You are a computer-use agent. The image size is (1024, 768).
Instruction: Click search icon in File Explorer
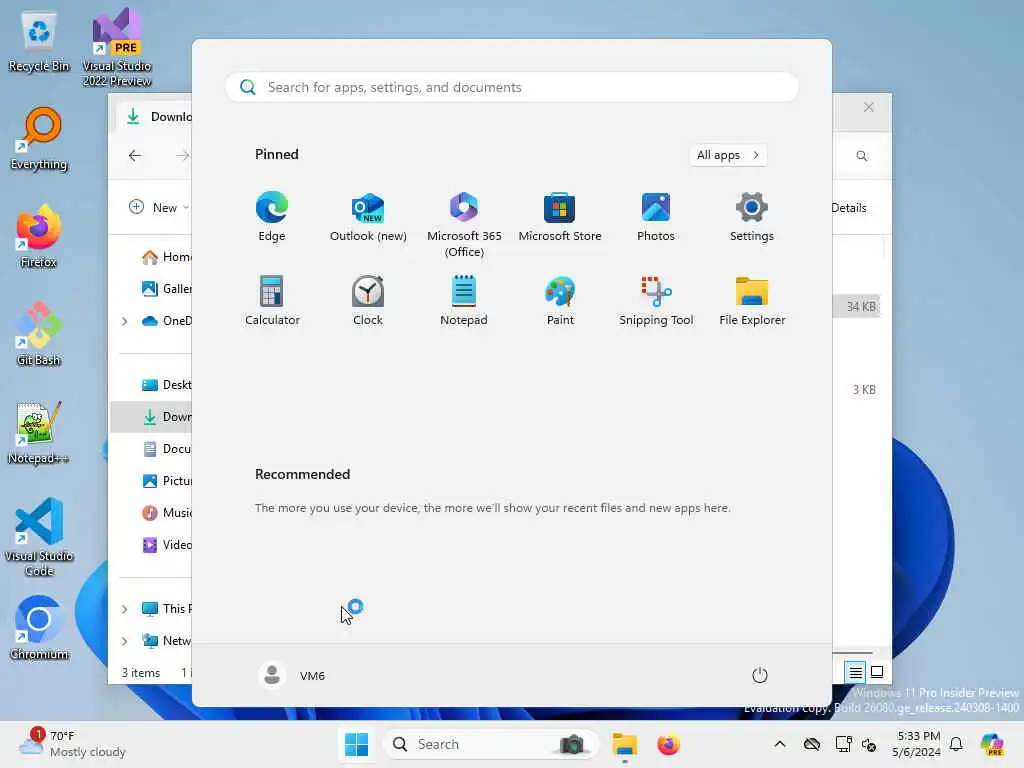[861, 155]
